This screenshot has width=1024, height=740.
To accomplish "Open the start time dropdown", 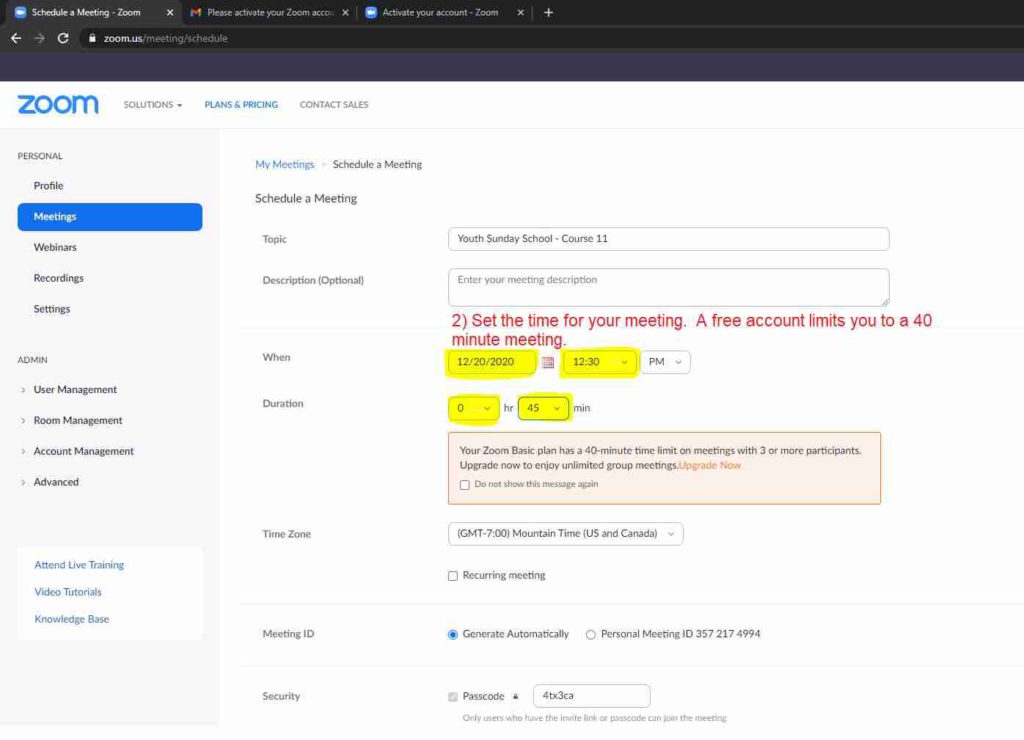I will (x=600, y=362).
